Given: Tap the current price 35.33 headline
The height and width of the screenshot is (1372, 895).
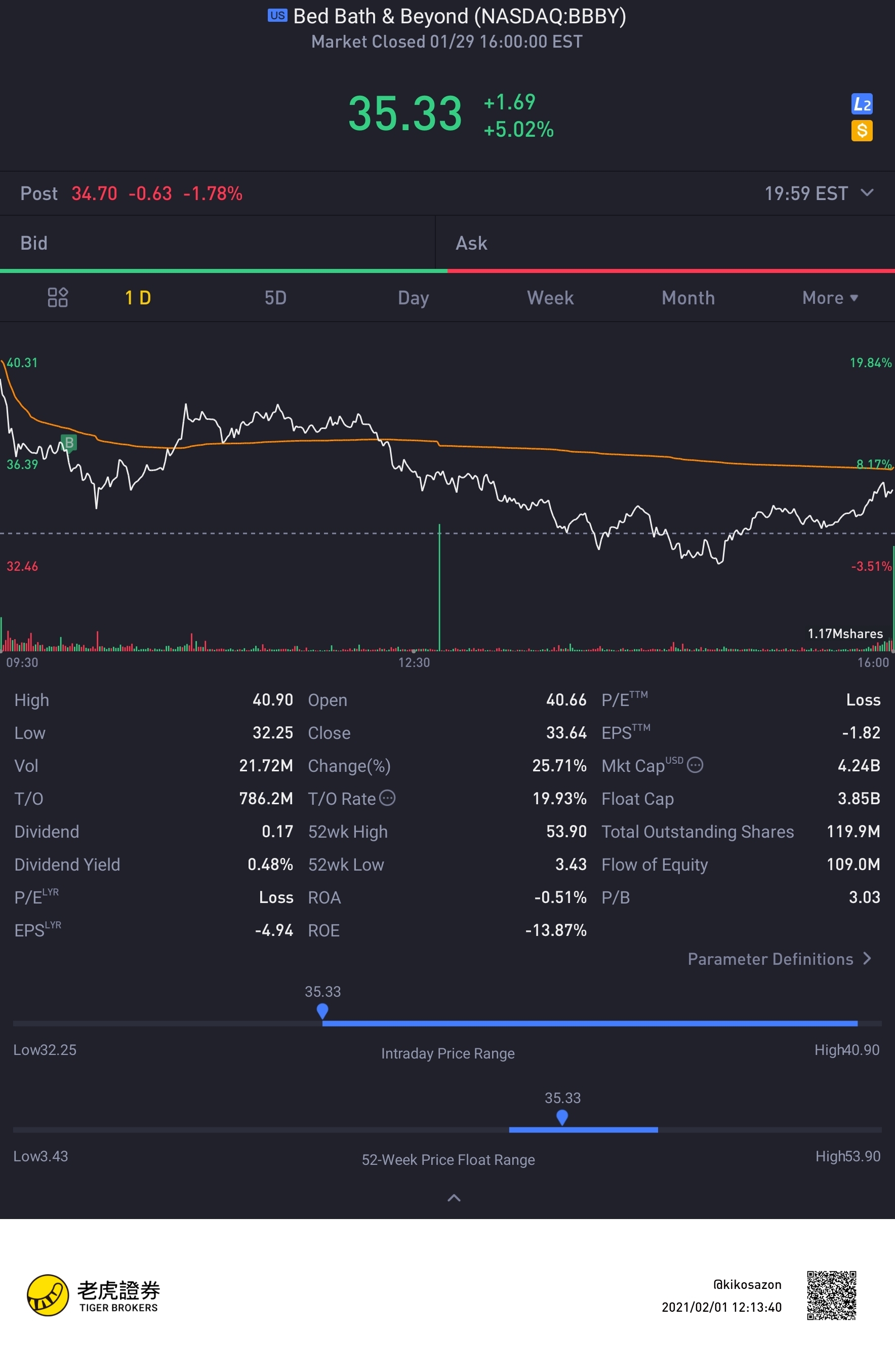Looking at the screenshot, I should (x=405, y=113).
